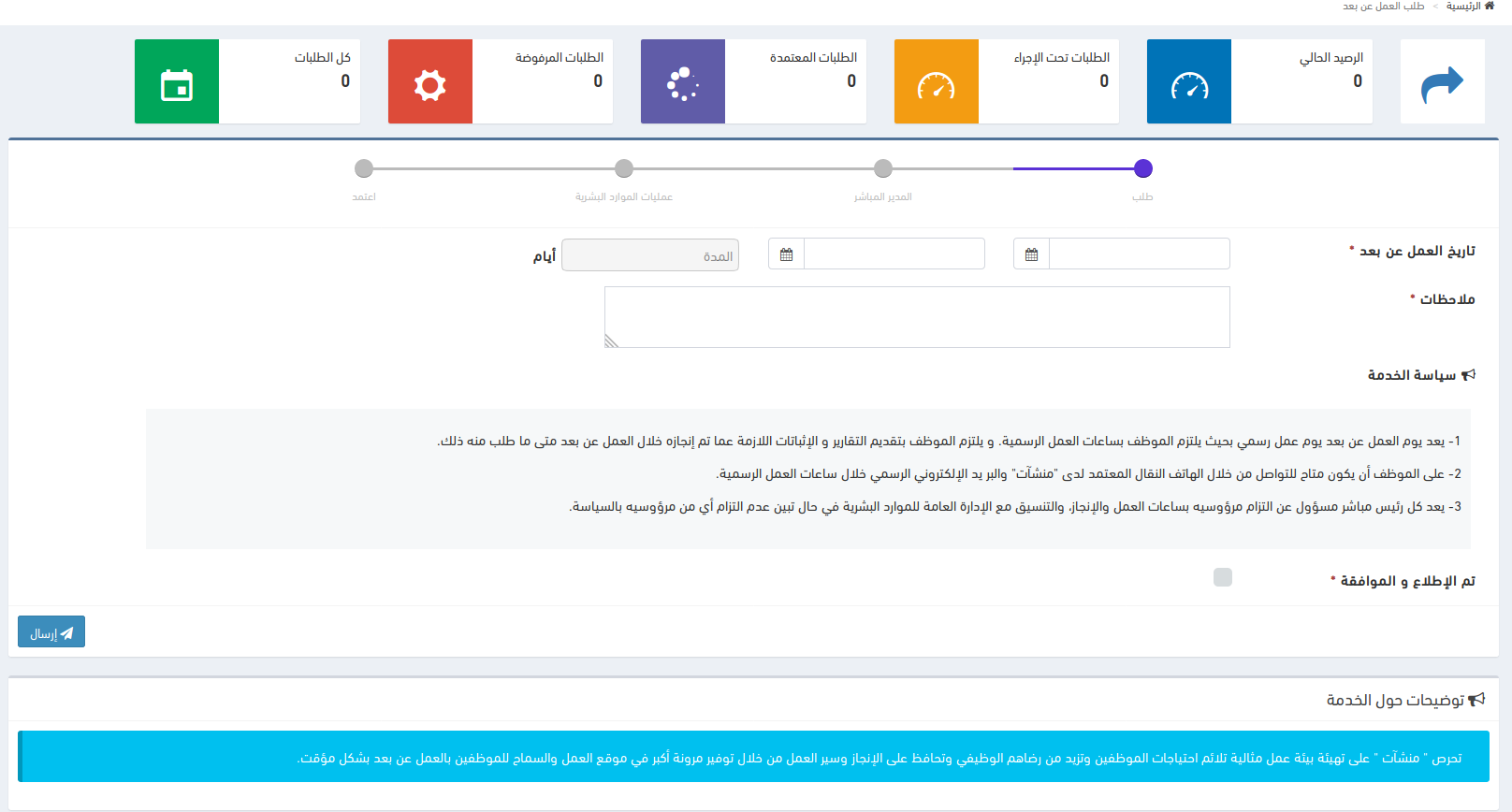Viewport: 1512px width, 812px height.
Task: Click the عمليات الموارد البشرية step marker
Action: click(x=624, y=168)
